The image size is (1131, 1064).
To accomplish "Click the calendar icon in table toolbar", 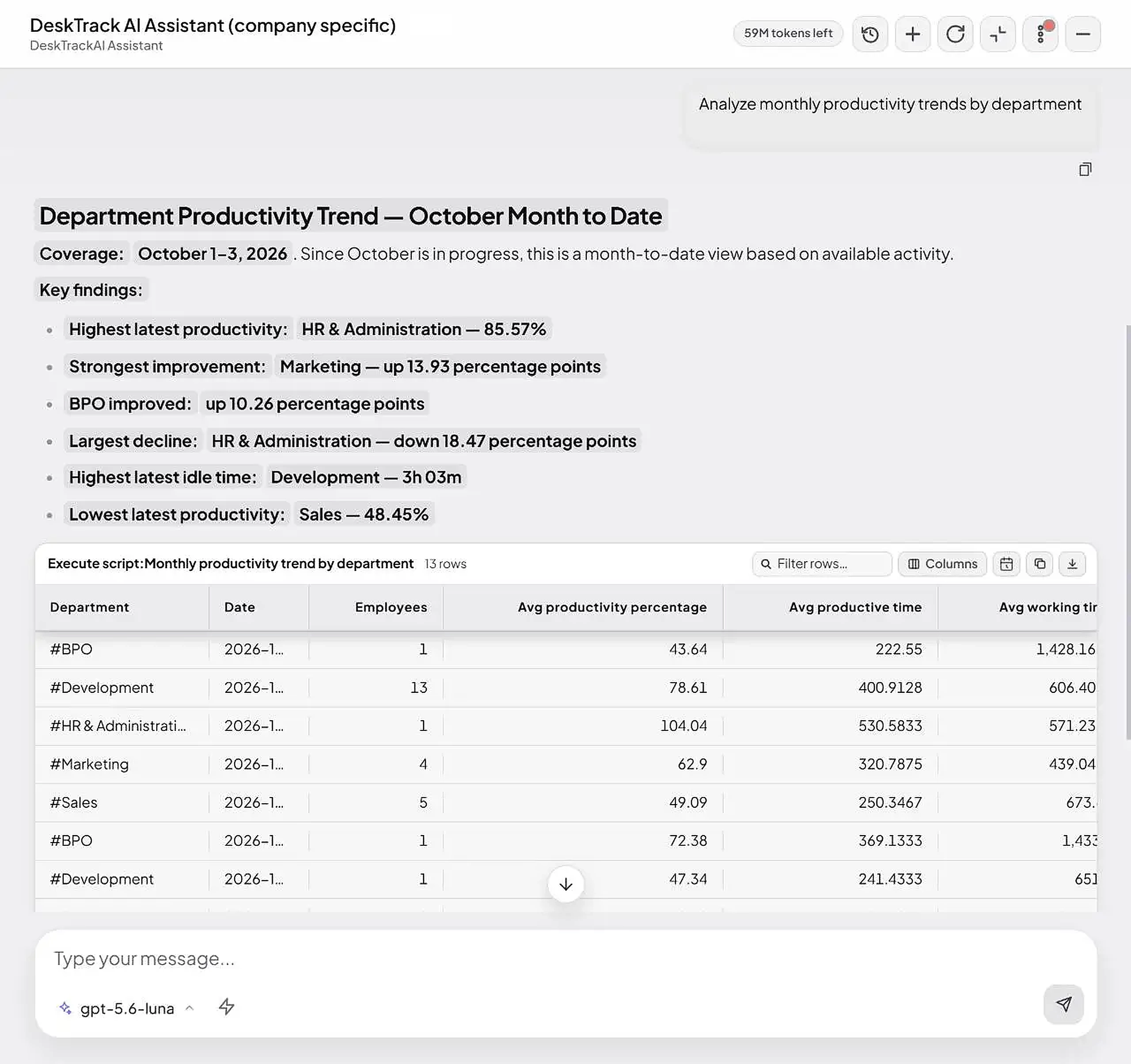I will 1006,564.
